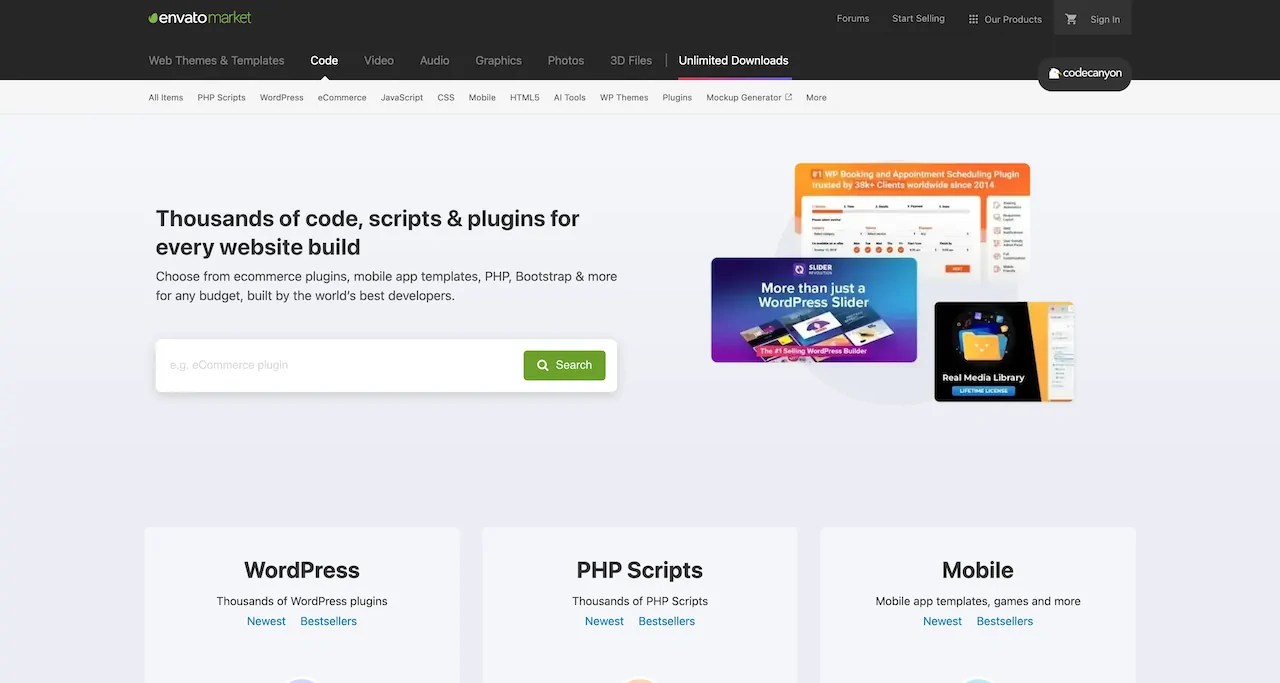Select the WP Themes category

pos(624,97)
